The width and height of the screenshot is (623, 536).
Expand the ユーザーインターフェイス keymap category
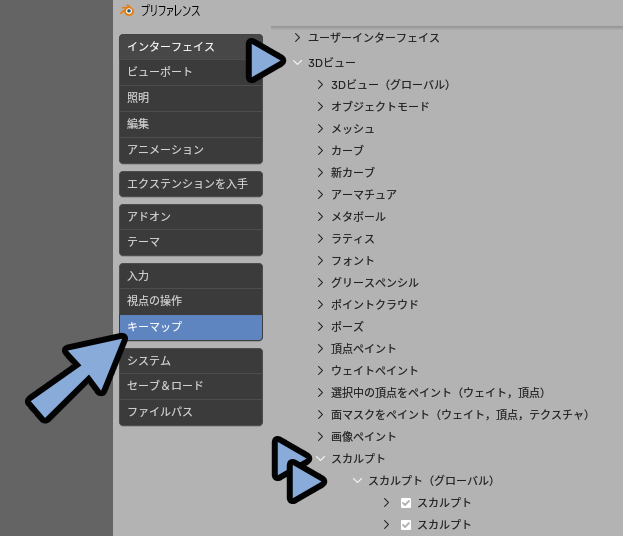tap(297, 38)
